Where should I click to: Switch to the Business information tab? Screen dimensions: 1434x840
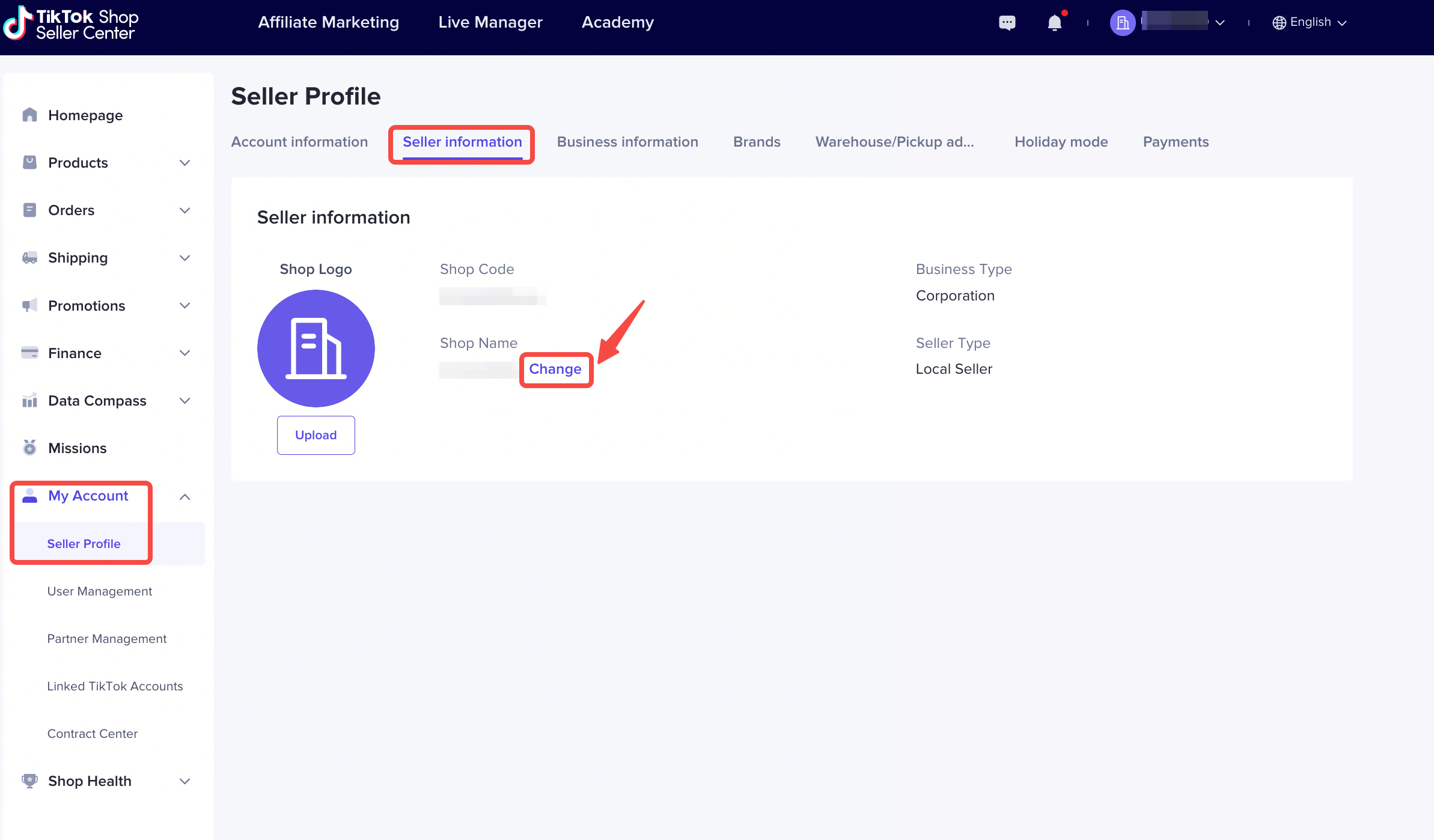[x=627, y=142]
